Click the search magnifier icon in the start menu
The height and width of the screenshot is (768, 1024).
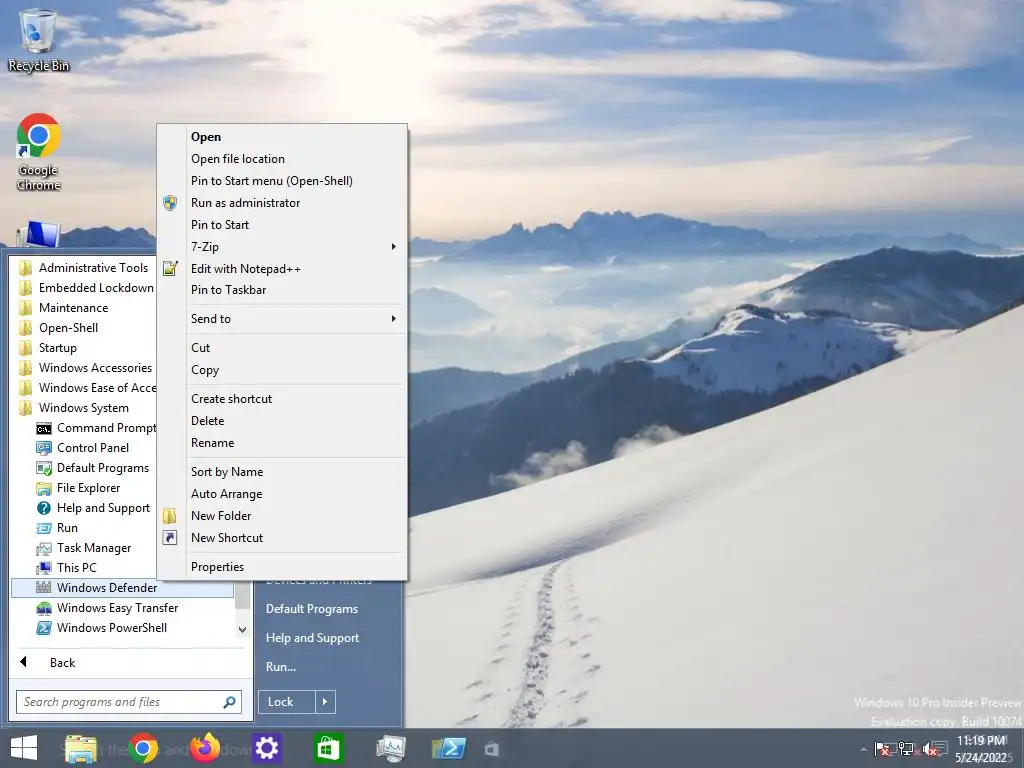tap(229, 702)
